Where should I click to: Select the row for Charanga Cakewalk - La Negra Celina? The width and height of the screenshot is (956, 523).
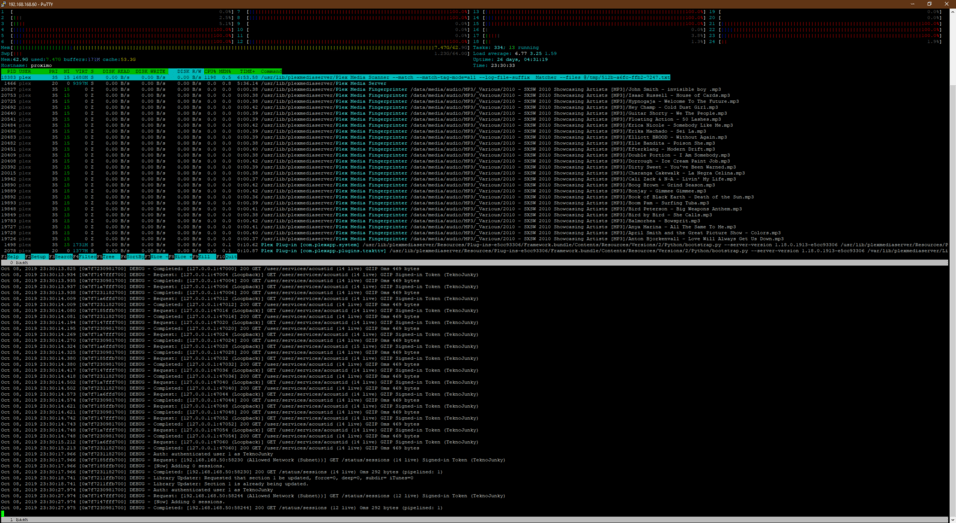coord(372,173)
